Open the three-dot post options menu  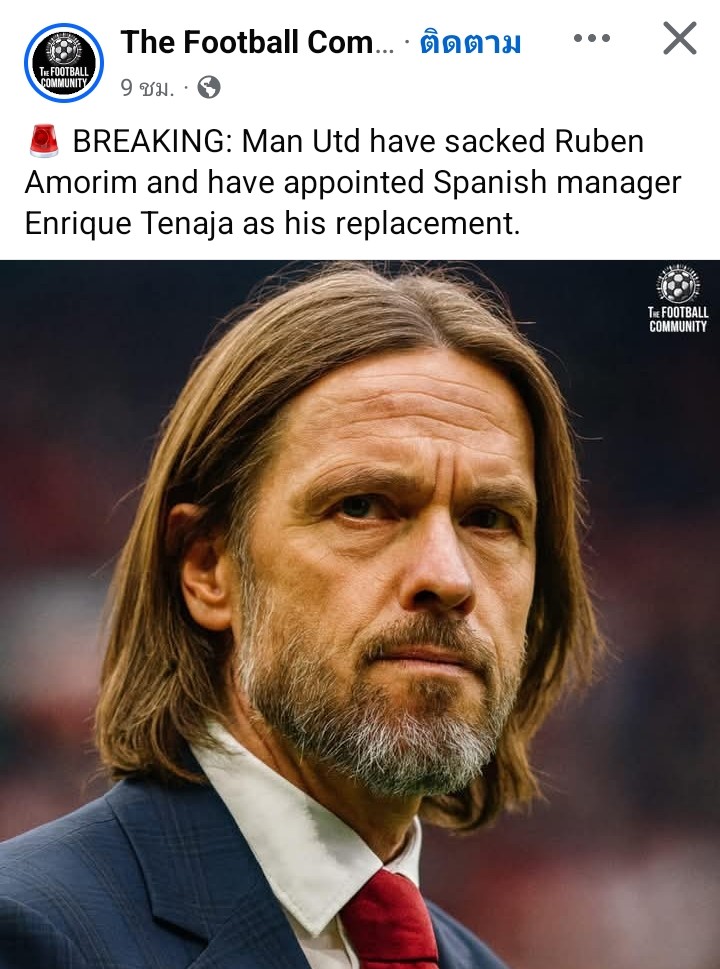click(x=591, y=38)
